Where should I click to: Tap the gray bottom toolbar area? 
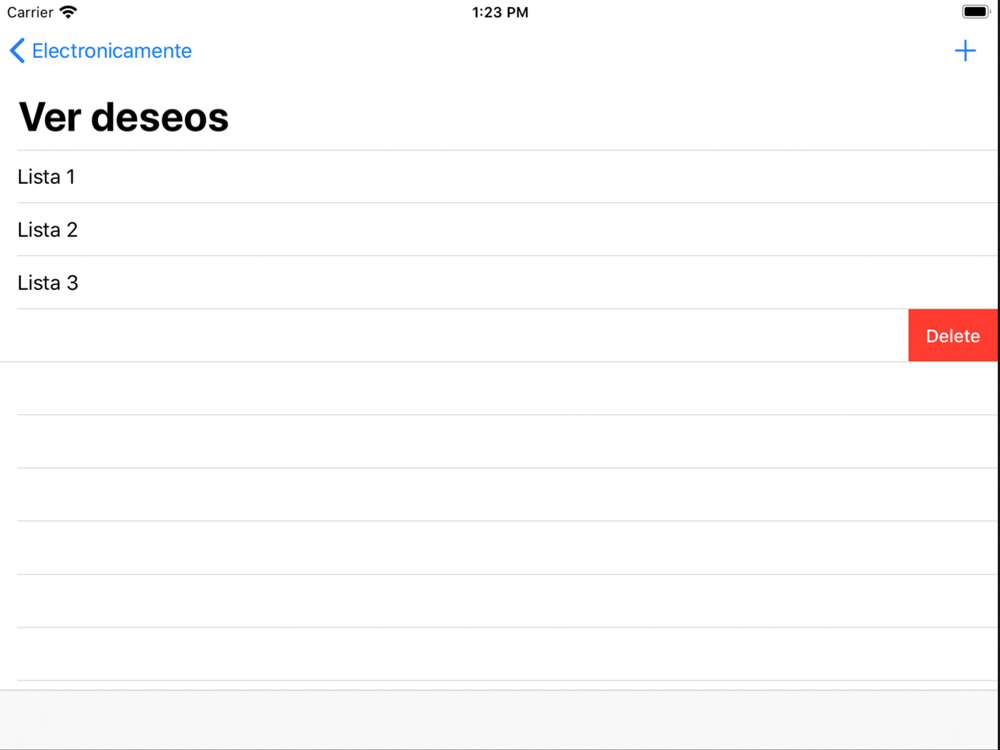500,719
